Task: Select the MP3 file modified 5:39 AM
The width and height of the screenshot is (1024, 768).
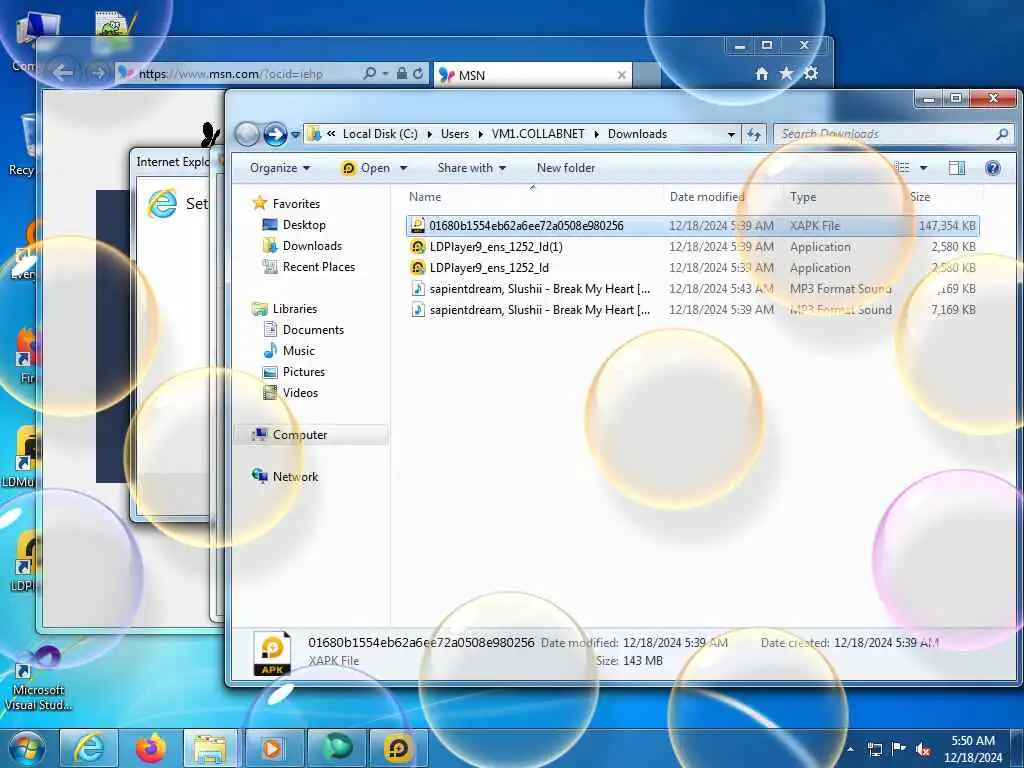Action: pos(692,310)
